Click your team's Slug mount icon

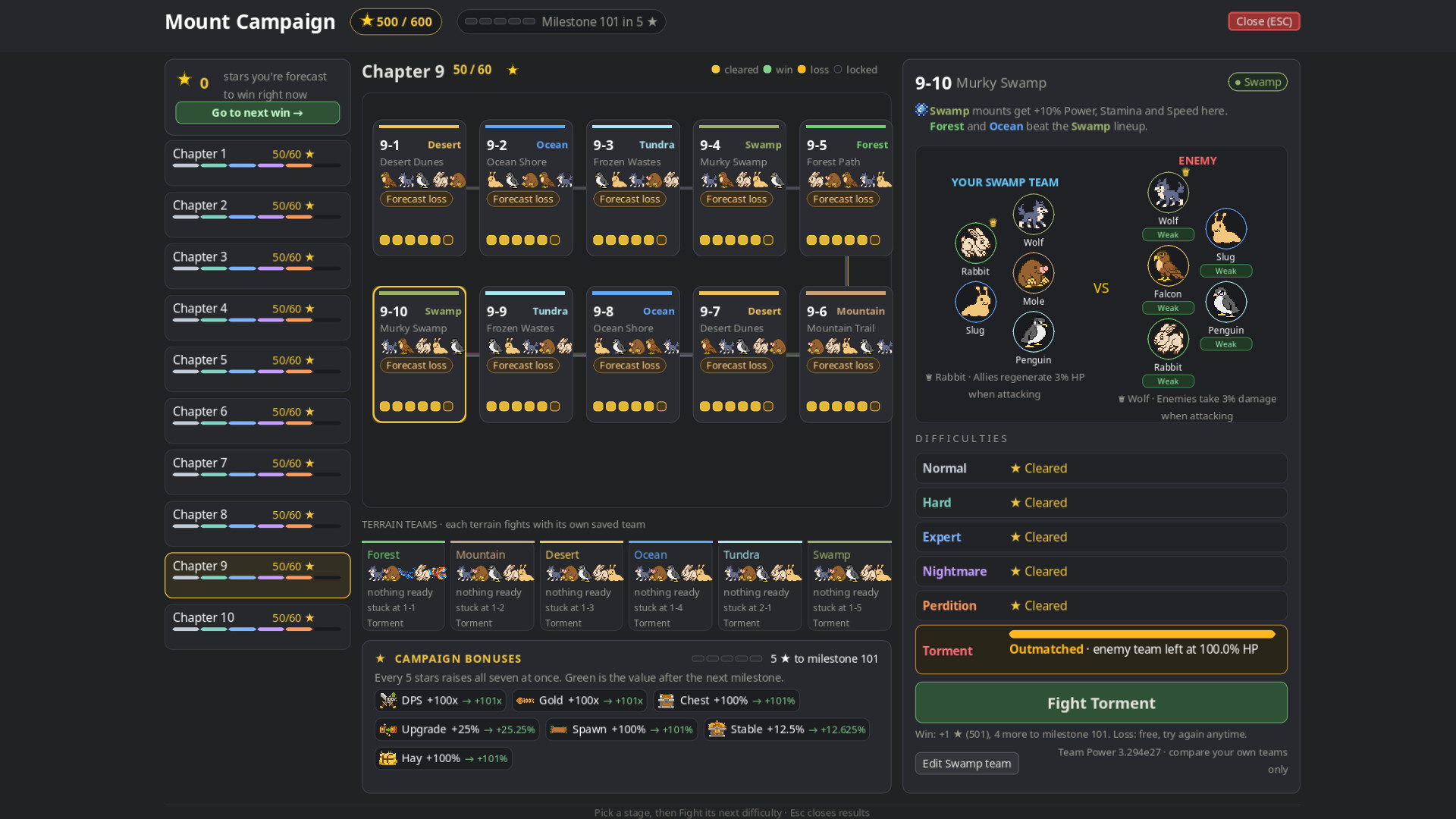click(975, 302)
